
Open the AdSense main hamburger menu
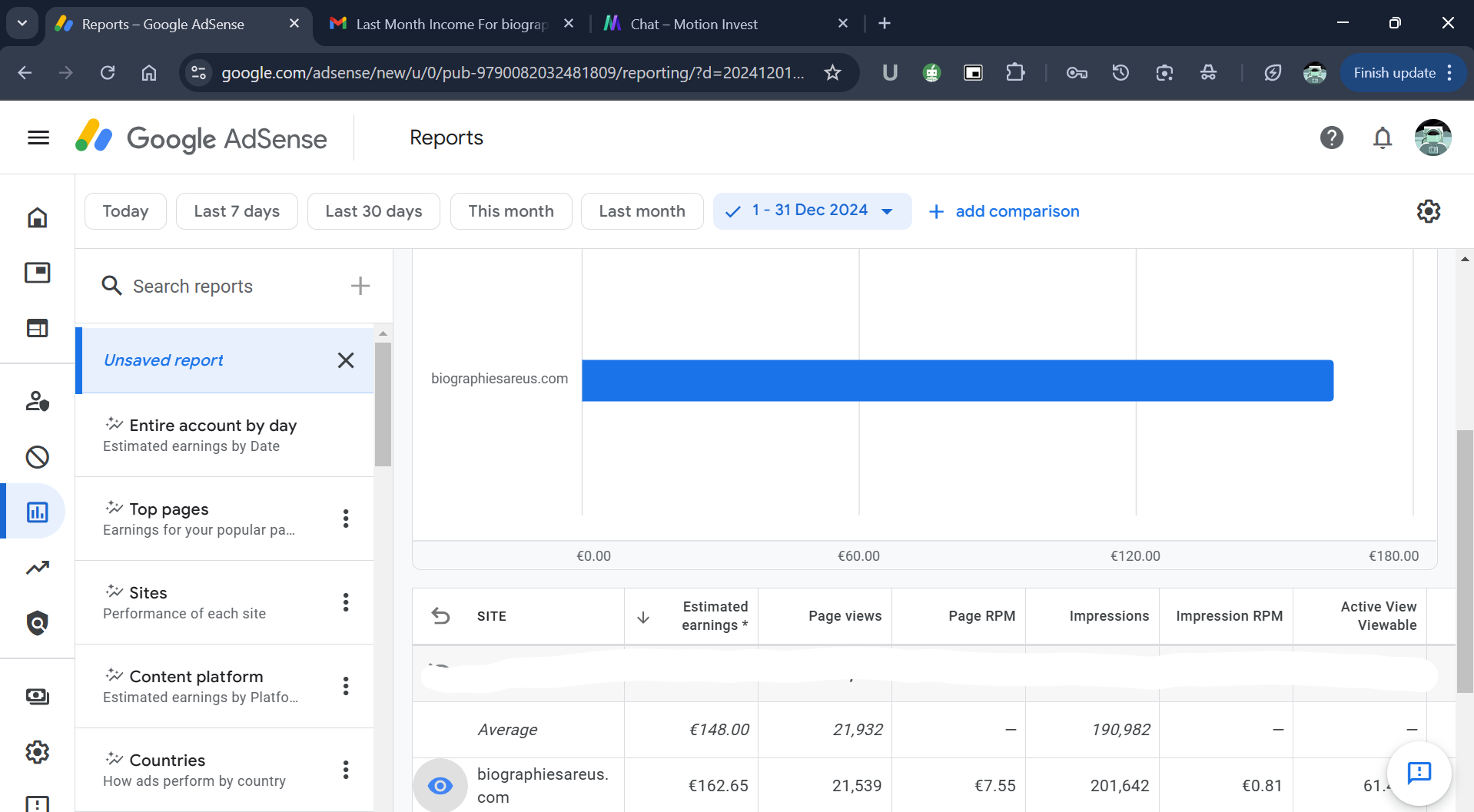tap(38, 138)
